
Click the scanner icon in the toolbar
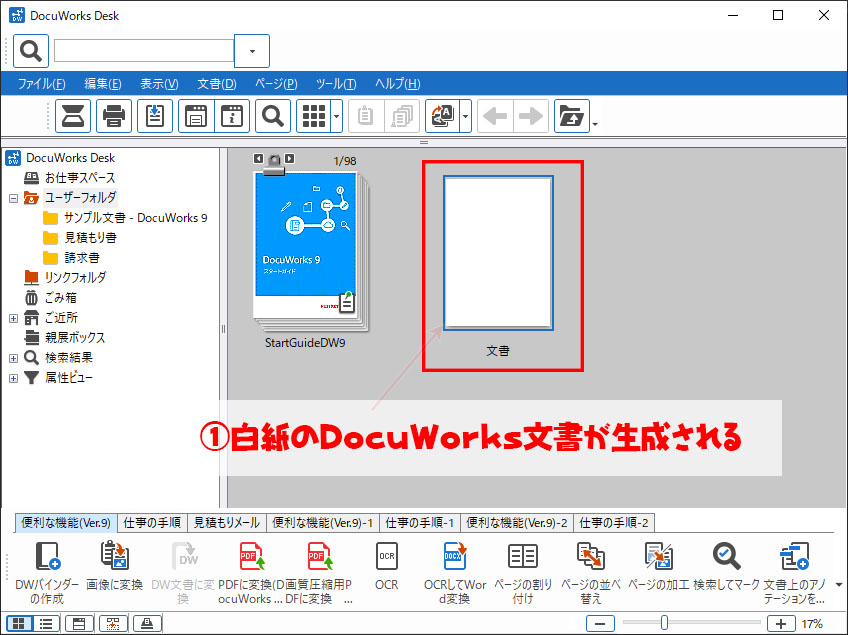point(73,116)
